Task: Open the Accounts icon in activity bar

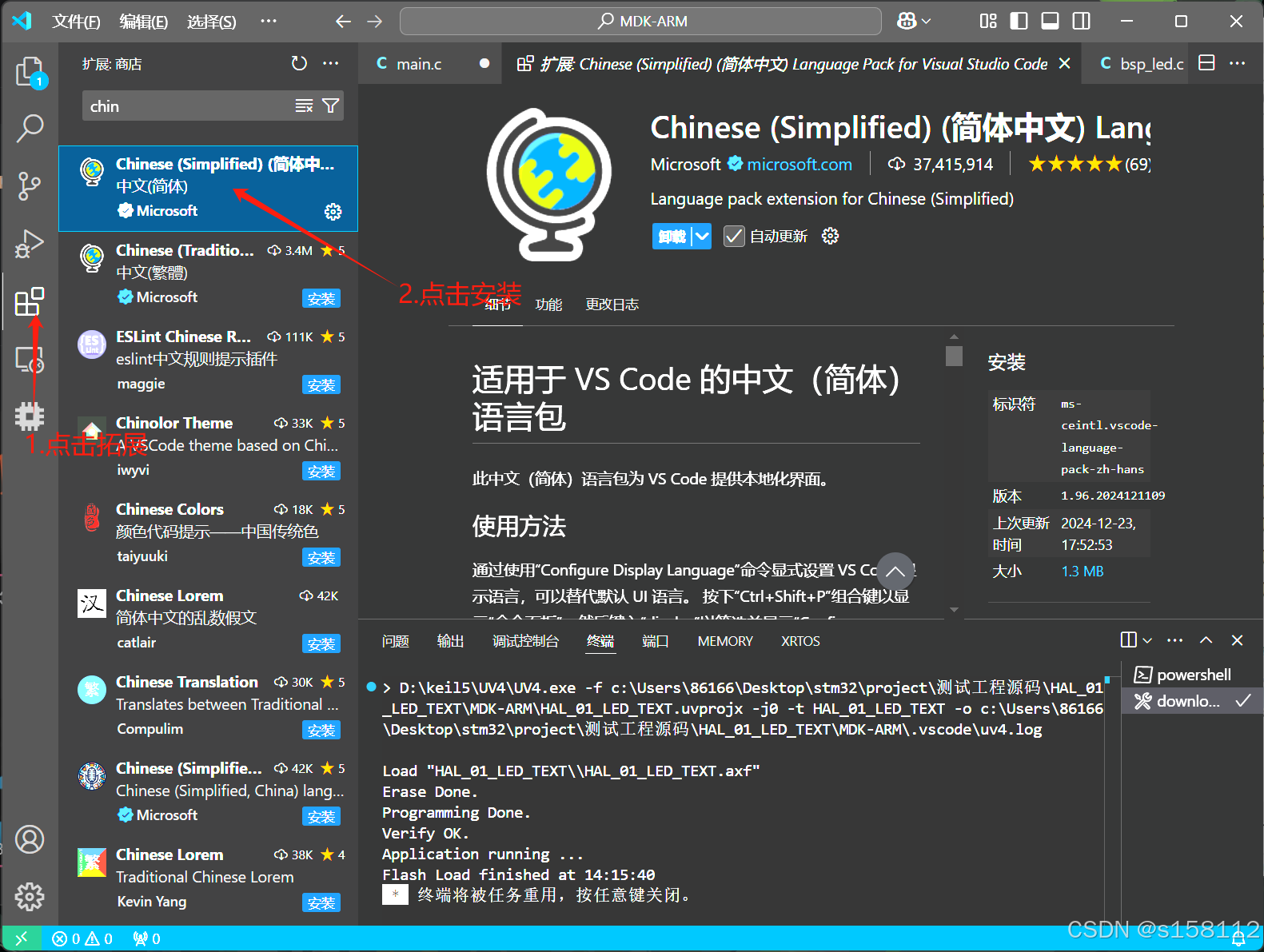Action: click(30, 839)
